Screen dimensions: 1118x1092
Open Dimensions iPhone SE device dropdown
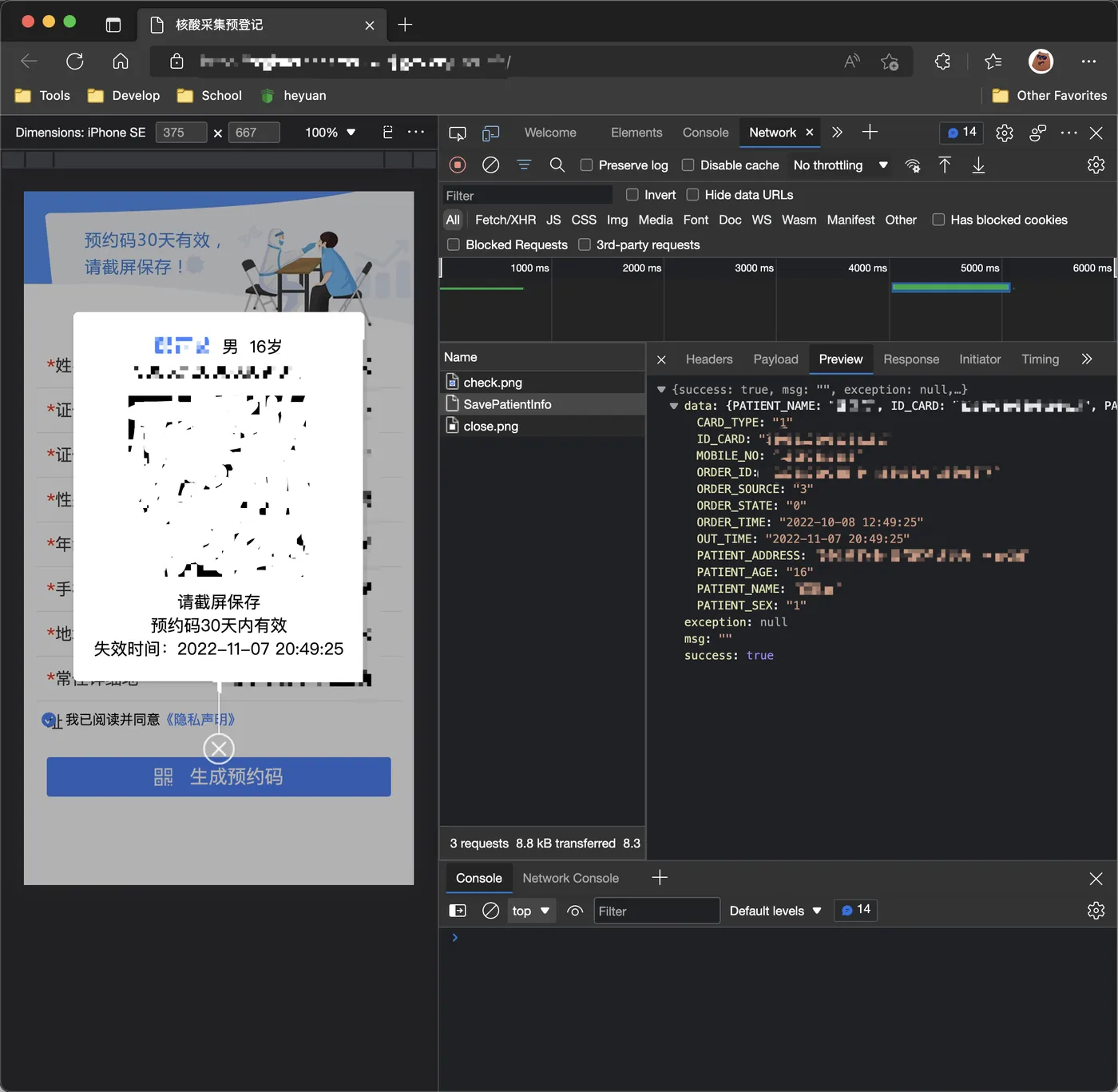[81, 133]
